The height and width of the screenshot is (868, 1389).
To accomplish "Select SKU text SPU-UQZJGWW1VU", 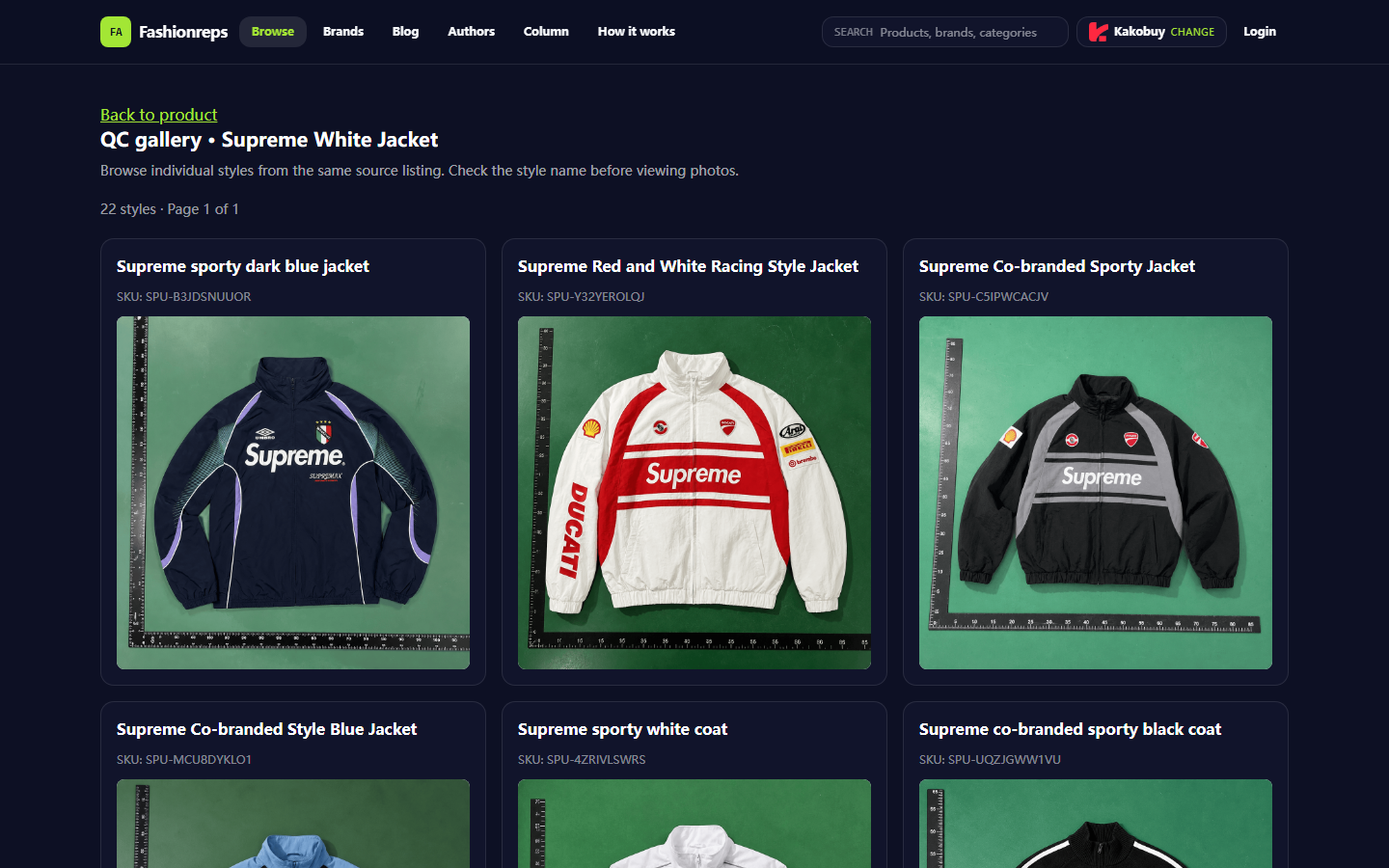I will 1004,760.
